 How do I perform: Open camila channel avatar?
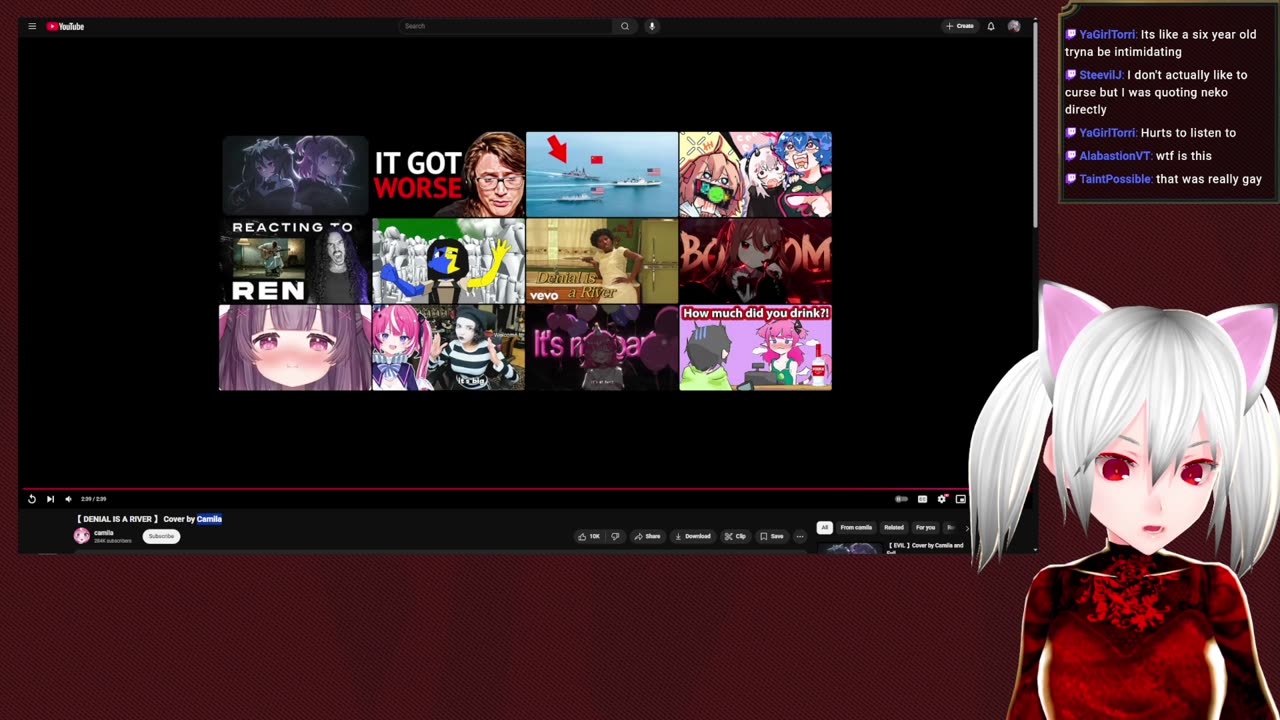click(82, 536)
